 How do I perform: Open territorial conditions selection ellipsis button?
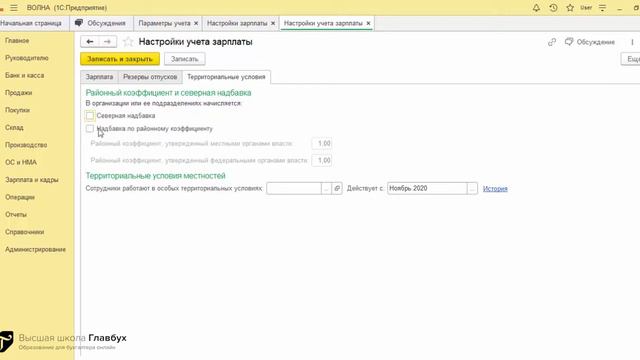click(326, 188)
